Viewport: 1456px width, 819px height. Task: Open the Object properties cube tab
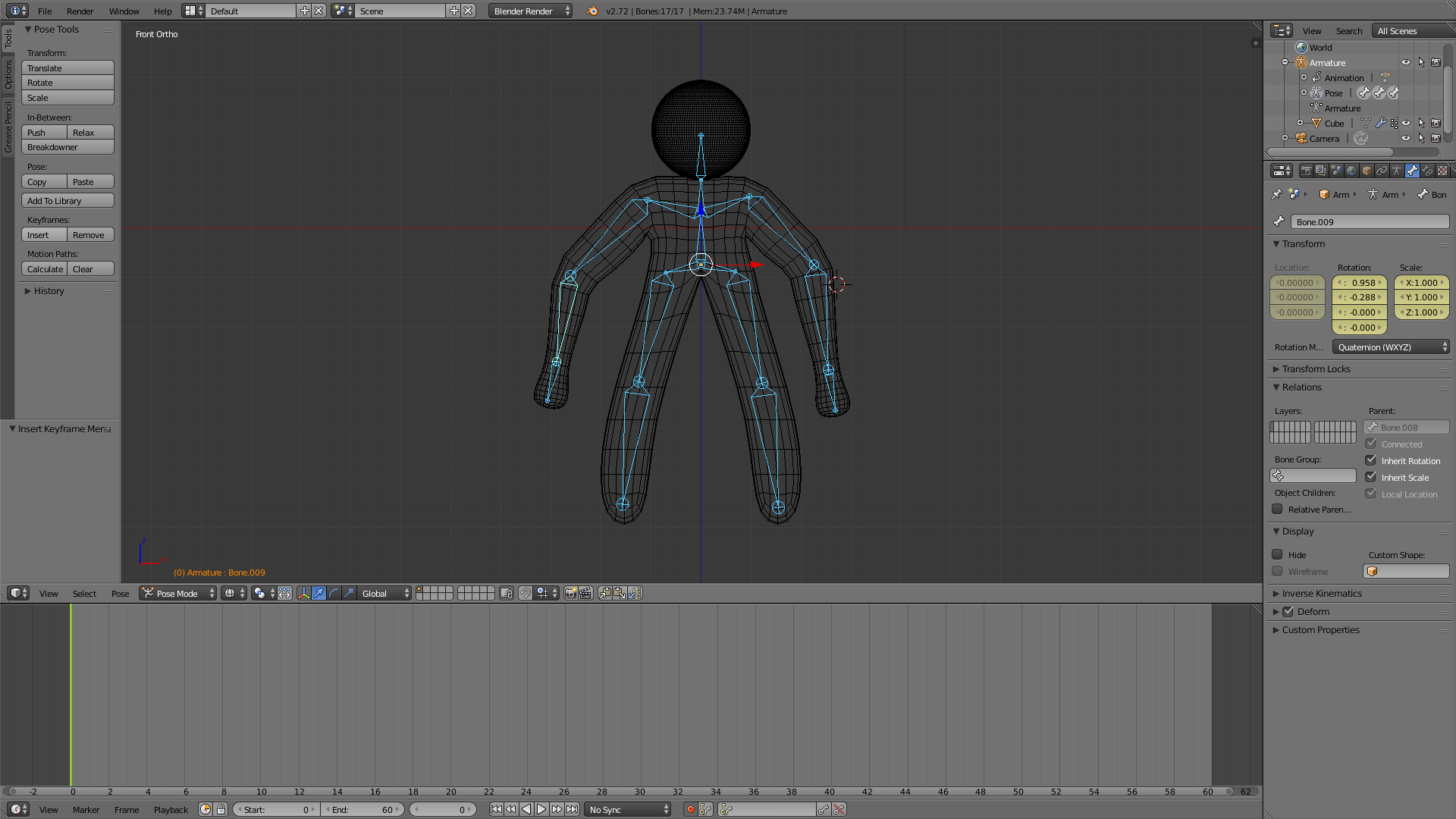coord(1367,171)
